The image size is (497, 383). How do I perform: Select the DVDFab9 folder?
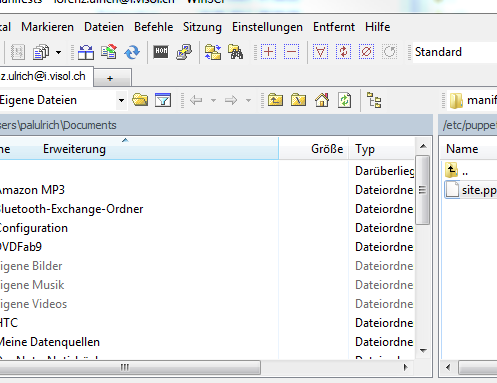21,247
